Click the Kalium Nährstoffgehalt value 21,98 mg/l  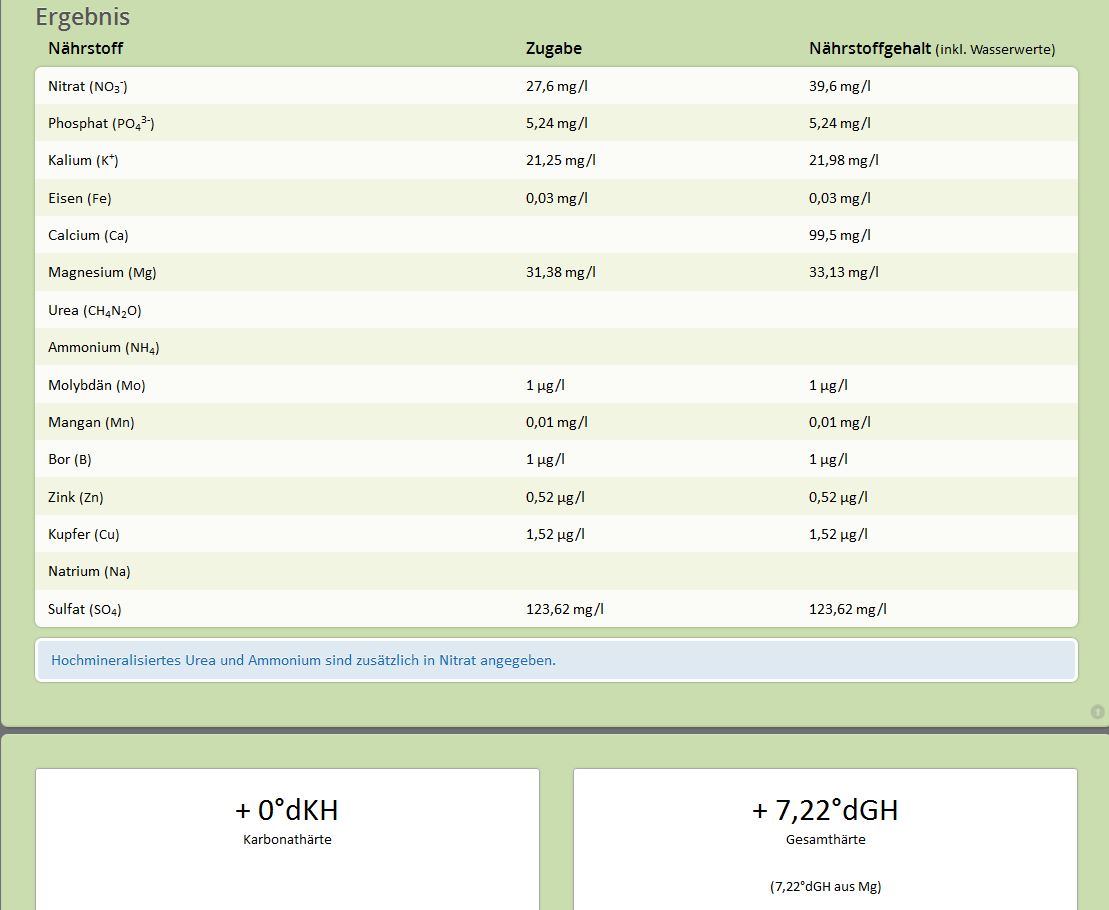click(843, 160)
